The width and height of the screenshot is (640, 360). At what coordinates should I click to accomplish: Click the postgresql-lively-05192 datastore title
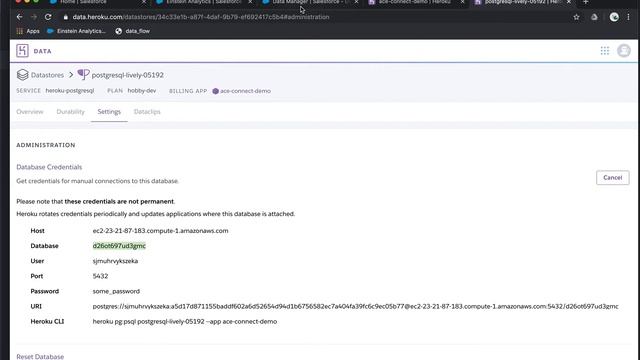[x=128, y=75]
